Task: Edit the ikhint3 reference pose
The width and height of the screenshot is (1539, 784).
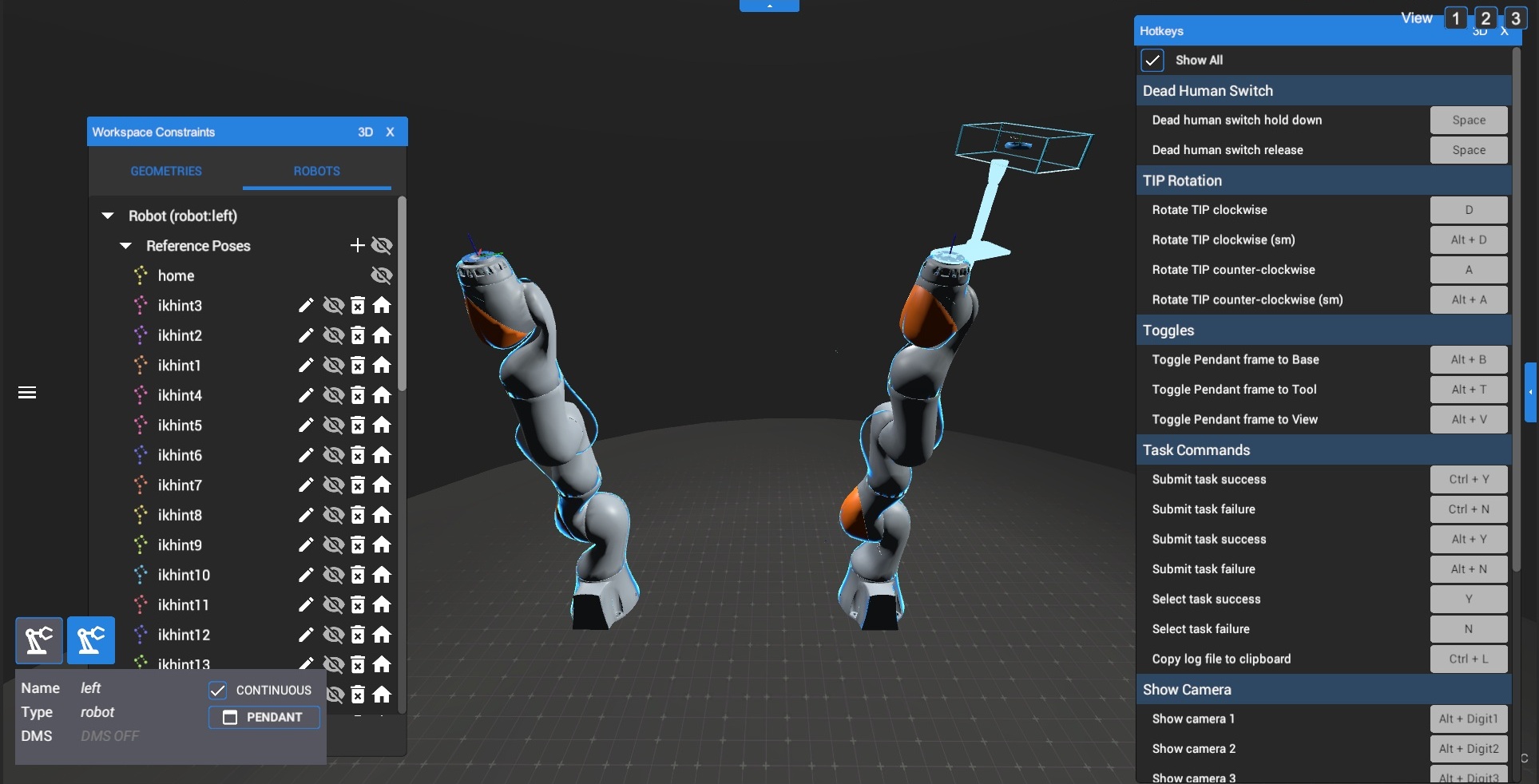Action: (306, 305)
